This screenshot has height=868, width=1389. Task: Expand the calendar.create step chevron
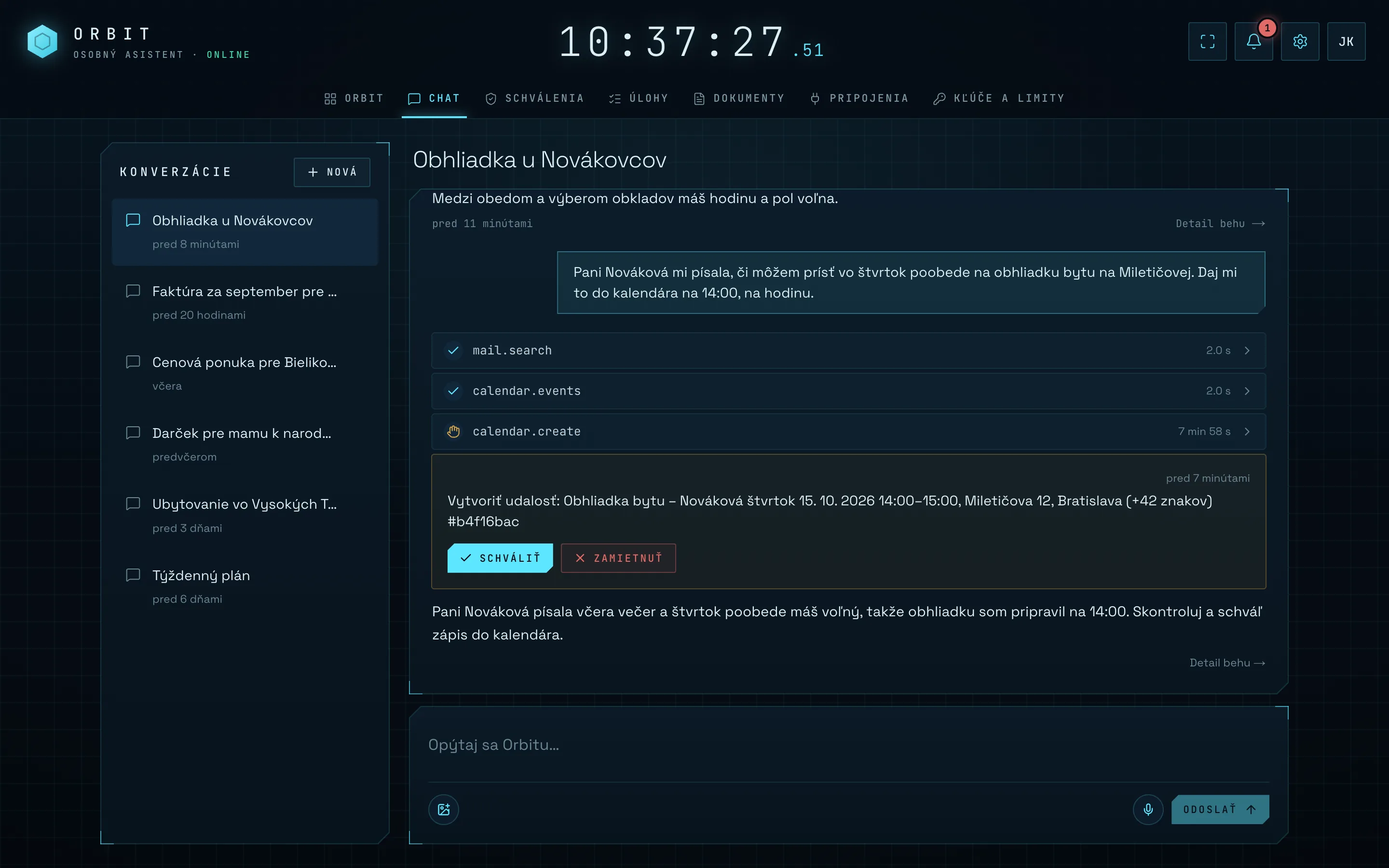pos(1247,431)
